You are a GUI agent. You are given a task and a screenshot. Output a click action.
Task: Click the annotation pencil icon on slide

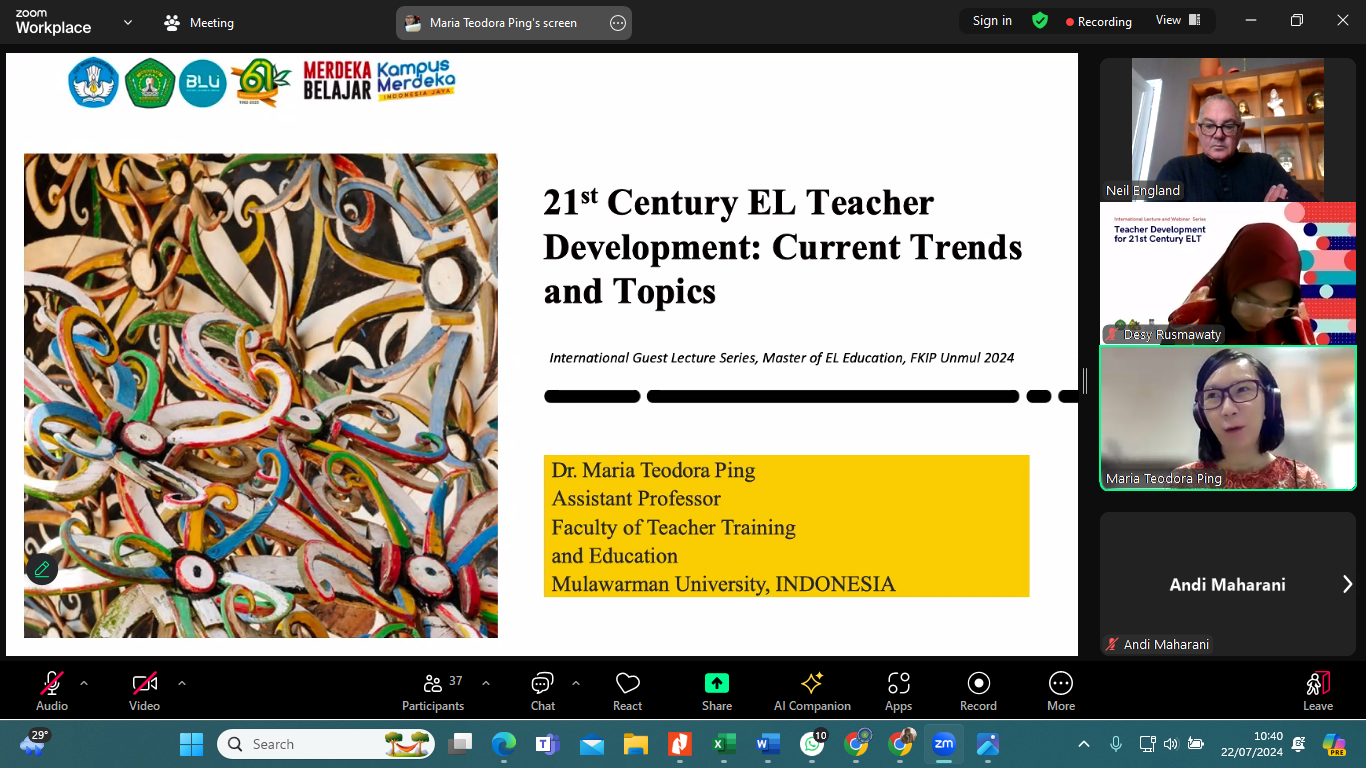pos(42,569)
